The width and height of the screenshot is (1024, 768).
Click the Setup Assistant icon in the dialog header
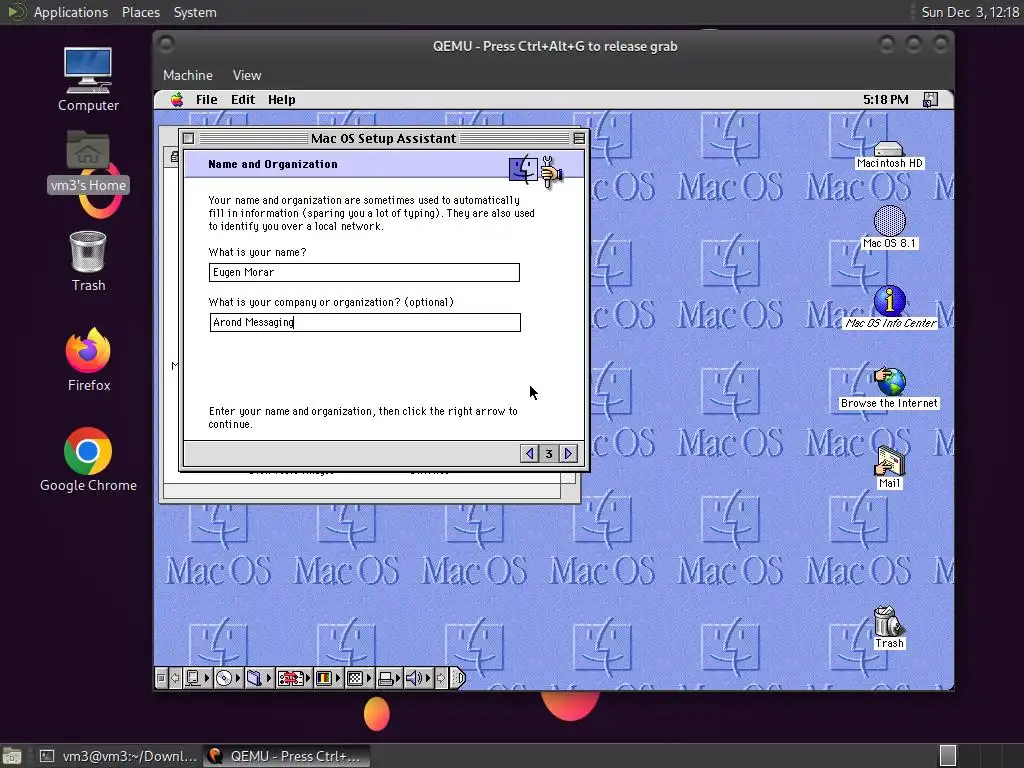pyautogui.click(x=536, y=170)
